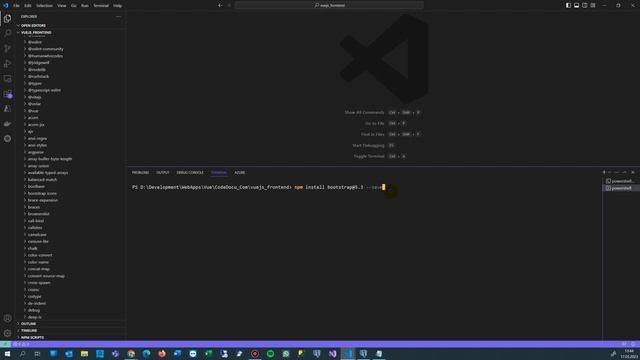Close the terminal panel

pyautogui.click(x=633, y=172)
